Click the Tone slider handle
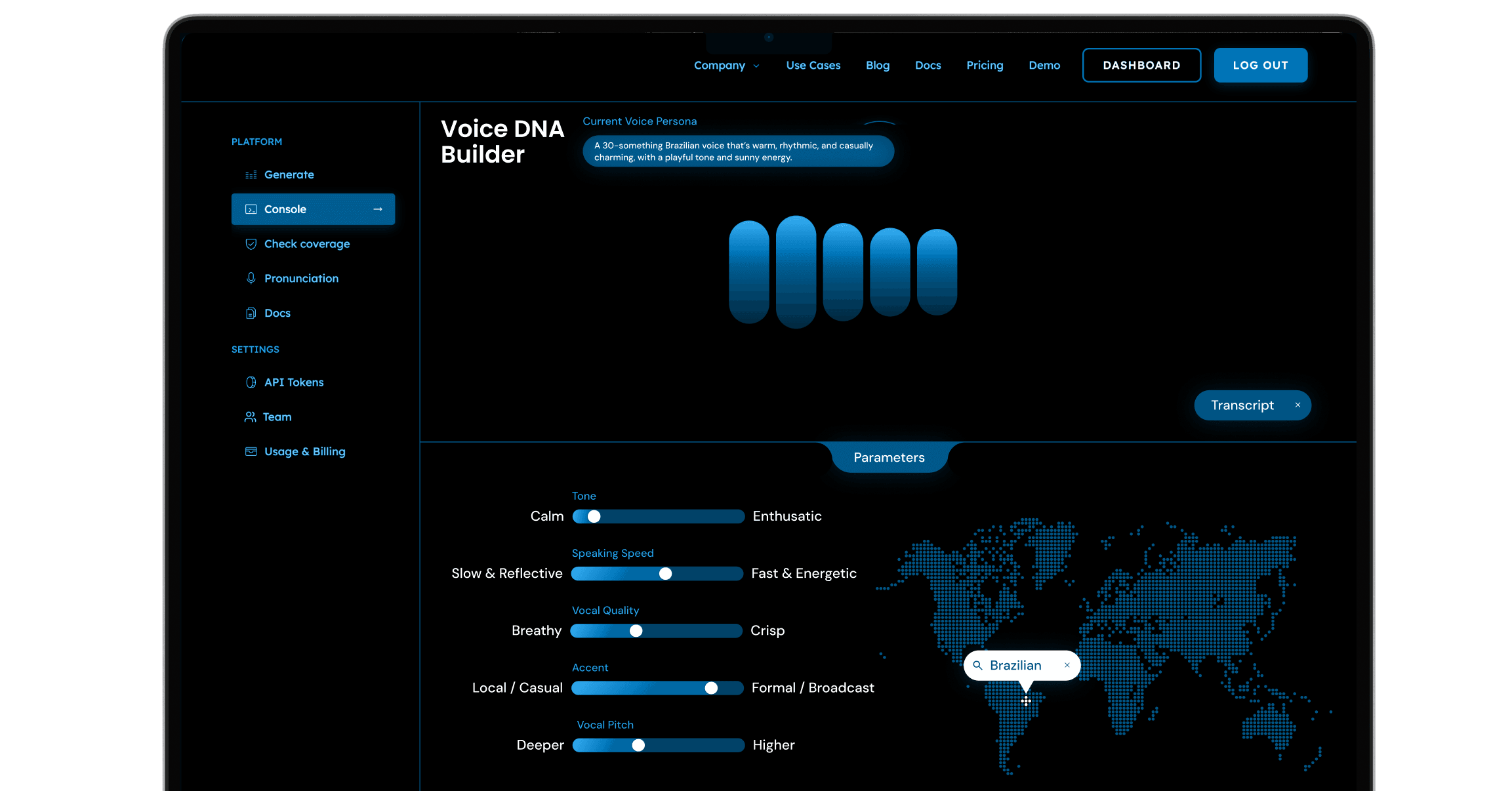 click(594, 517)
